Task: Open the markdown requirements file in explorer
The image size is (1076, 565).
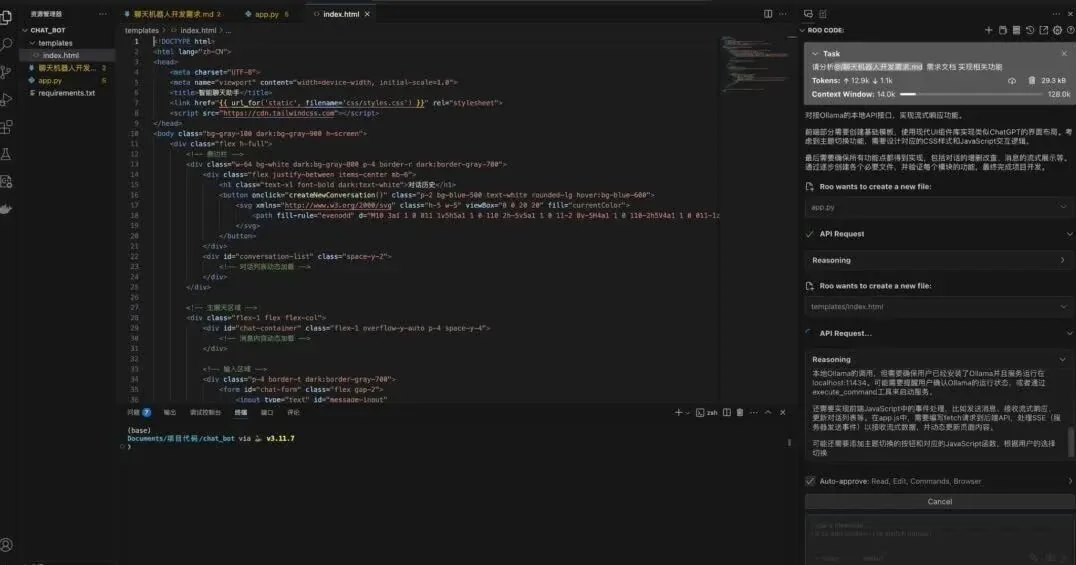Action: (66, 68)
